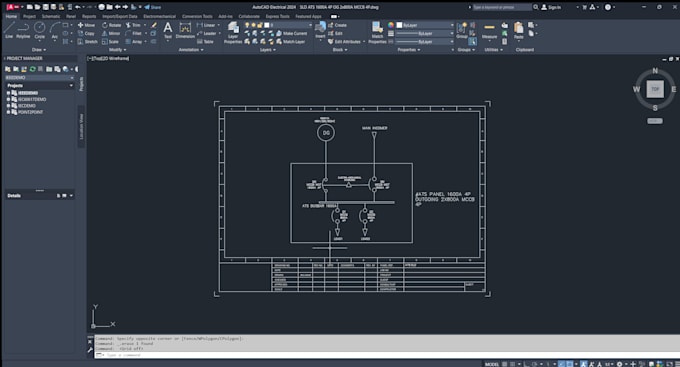This screenshot has width=680, height=367.
Task: Open the Electromechanical tab
Action: point(160,16)
